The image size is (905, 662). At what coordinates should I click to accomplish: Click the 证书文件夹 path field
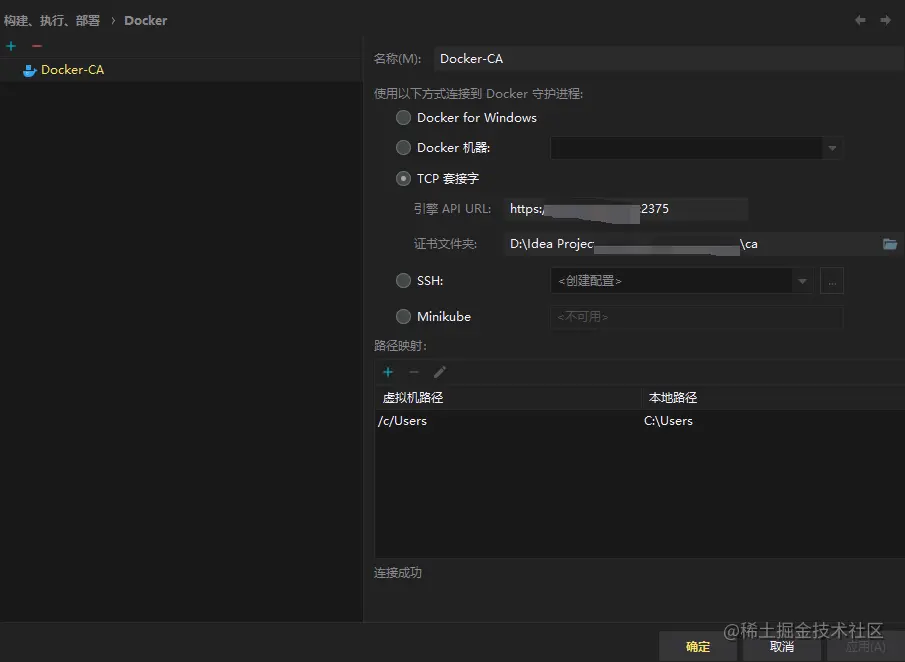click(692, 244)
